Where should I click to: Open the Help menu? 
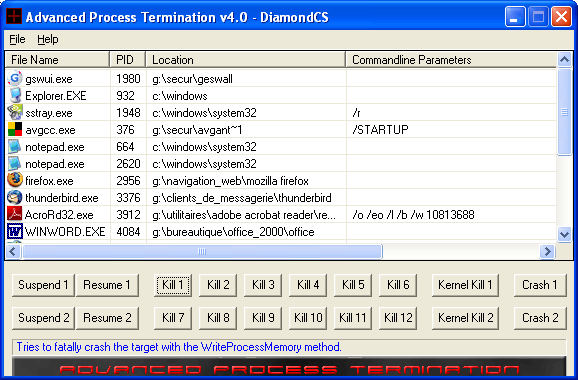click(48, 39)
